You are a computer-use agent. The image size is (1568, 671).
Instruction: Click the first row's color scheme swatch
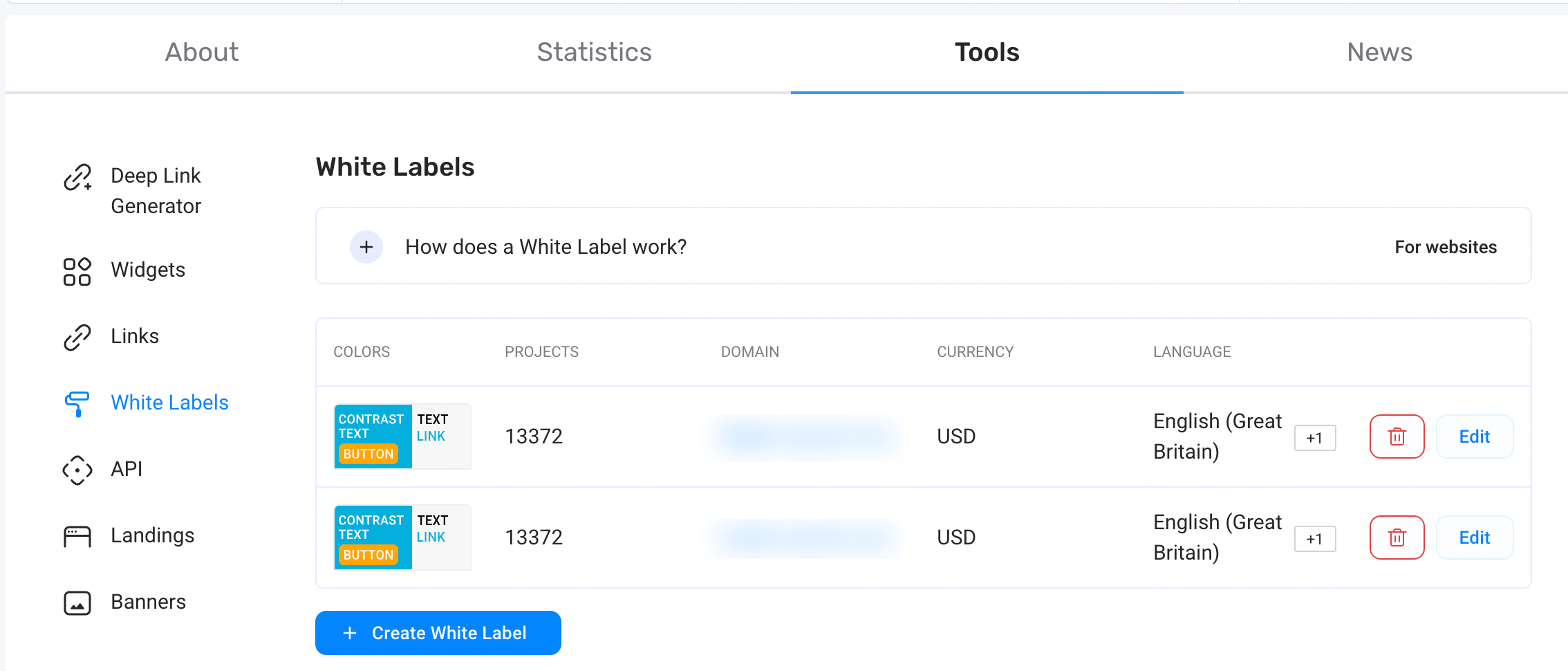point(402,436)
